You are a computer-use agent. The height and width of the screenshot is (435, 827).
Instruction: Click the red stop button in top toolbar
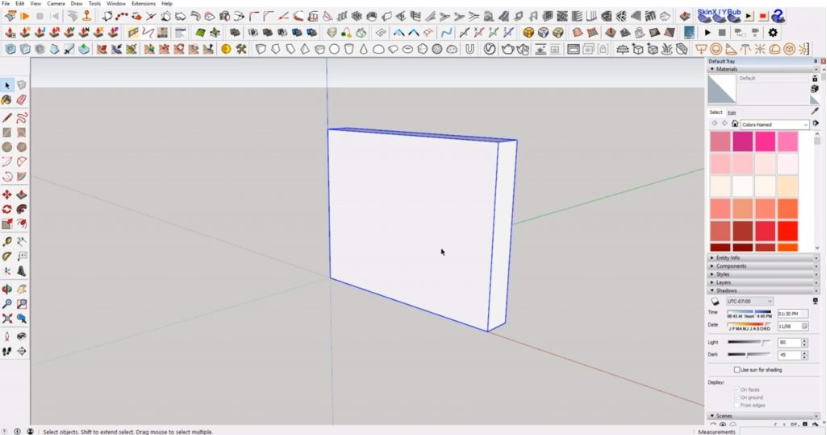(x=763, y=16)
